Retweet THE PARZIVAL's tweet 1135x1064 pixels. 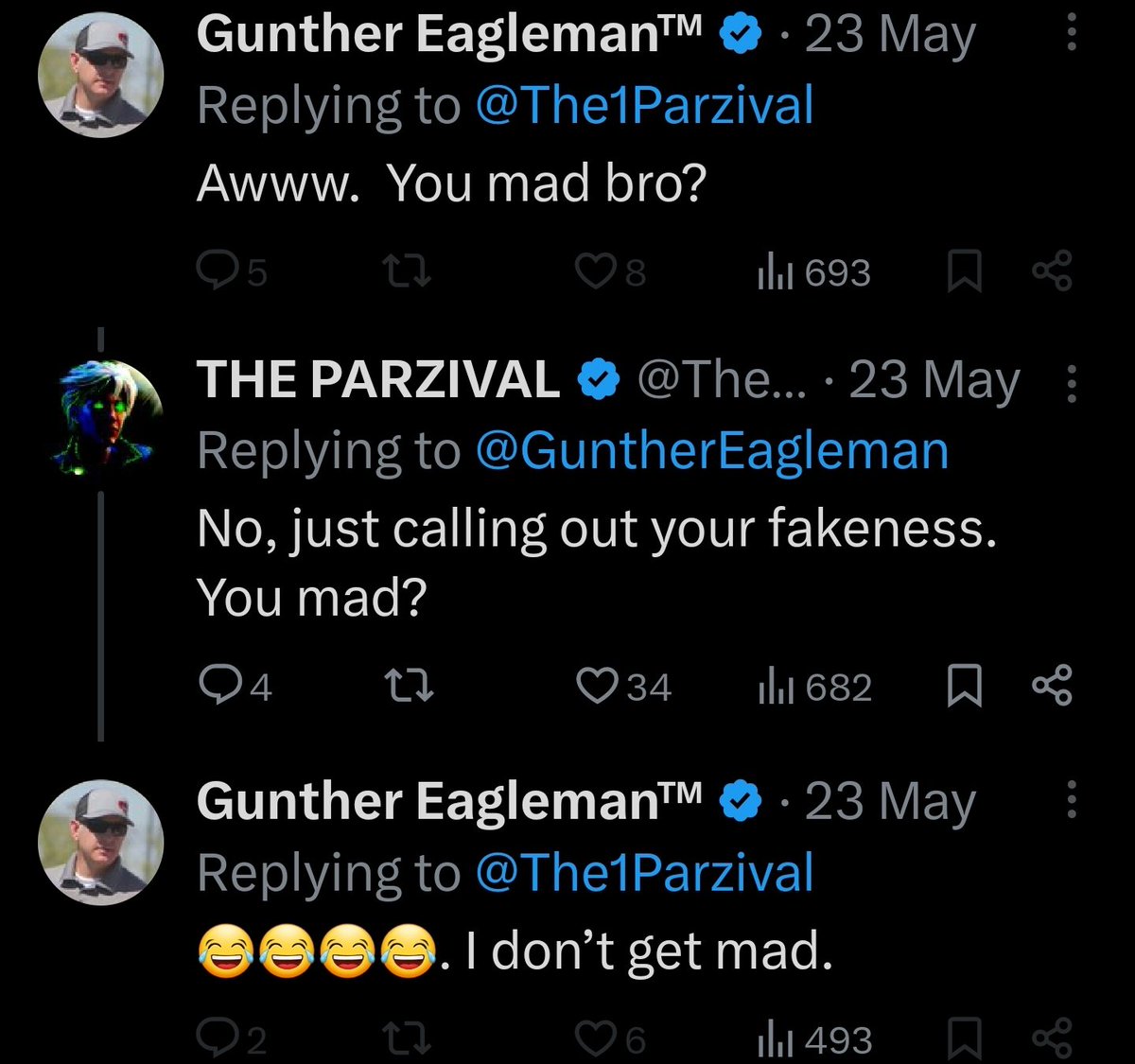coord(412,686)
